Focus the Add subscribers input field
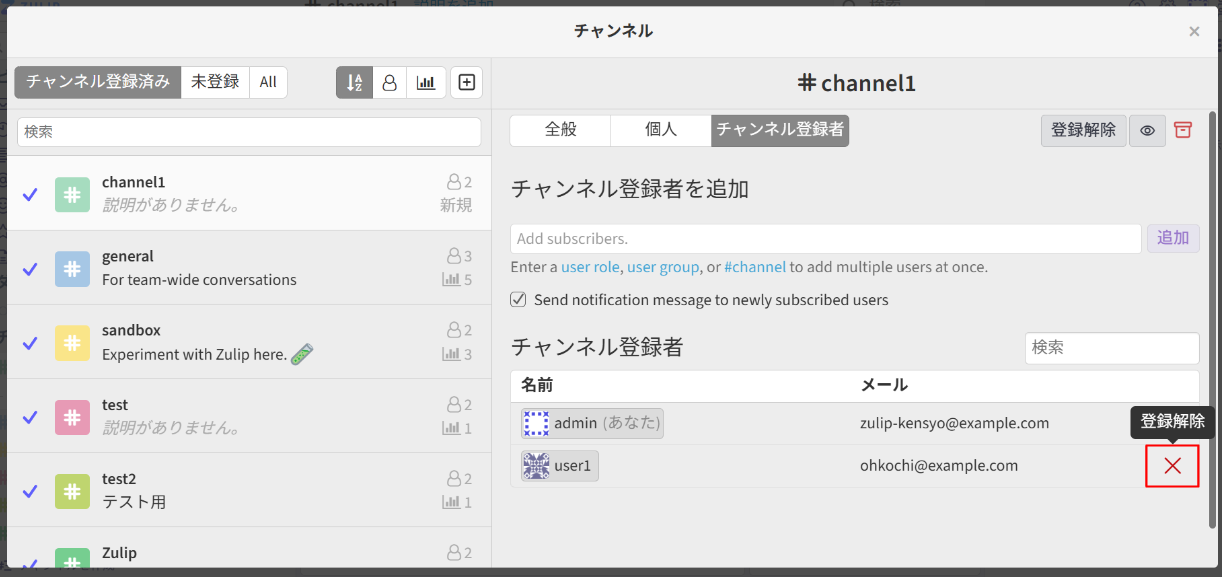Viewport: 1222px width, 577px height. coord(825,238)
